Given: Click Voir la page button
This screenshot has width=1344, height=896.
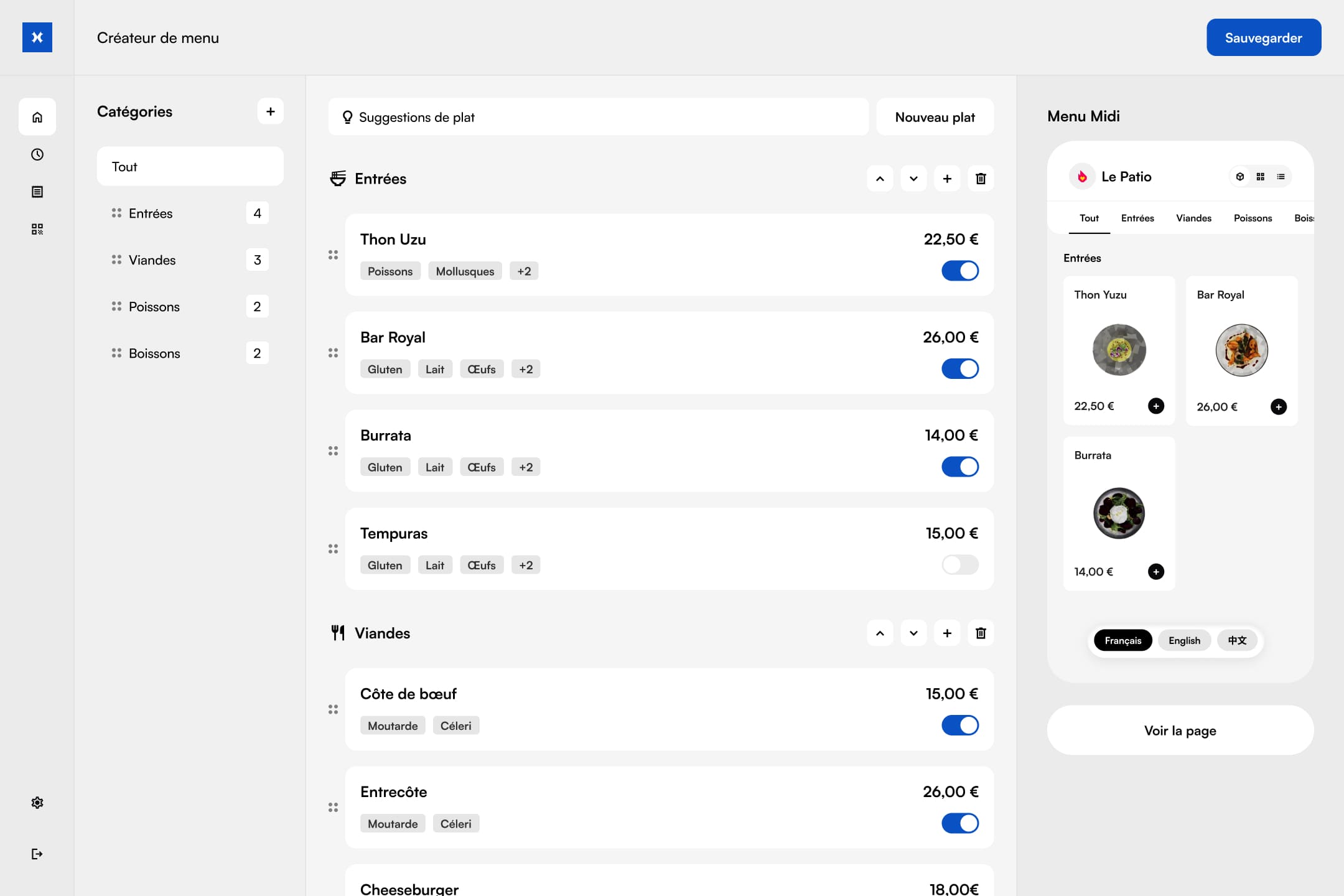Looking at the screenshot, I should coord(1180,730).
